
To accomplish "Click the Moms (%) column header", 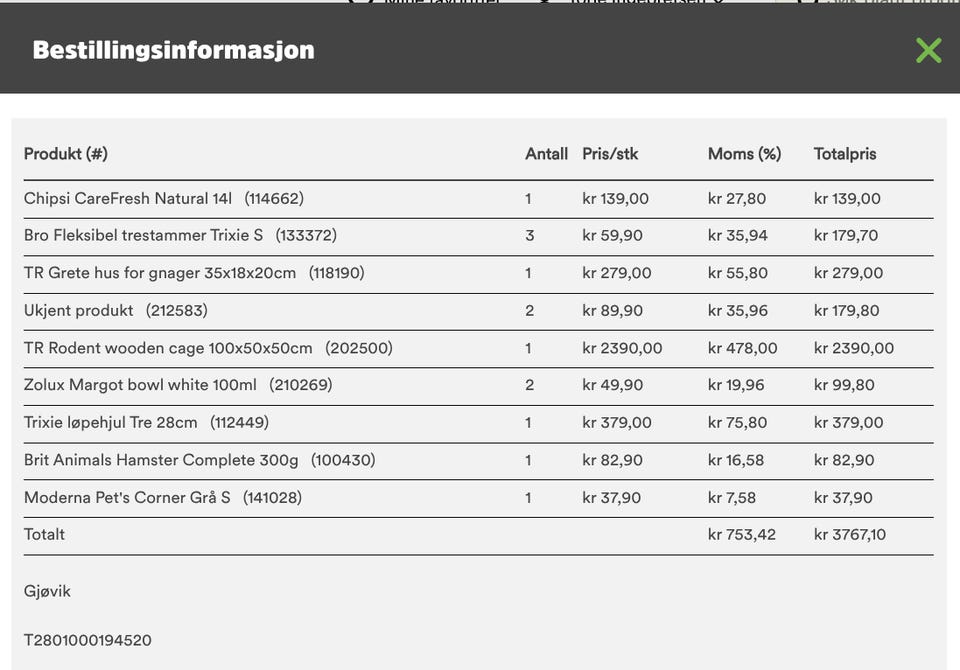I will (x=744, y=154).
